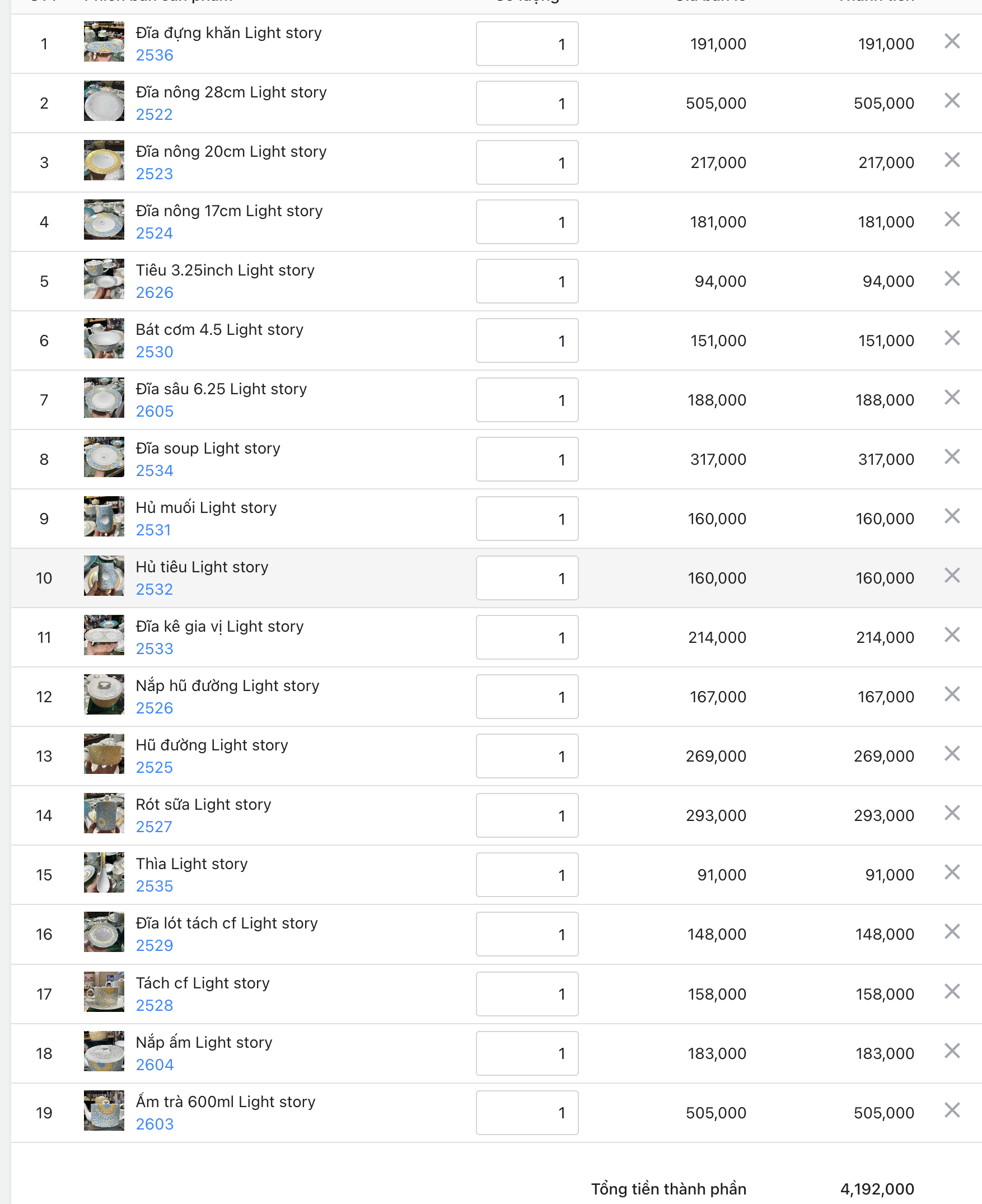982x1204 pixels.
Task: Focus quantity box for Hủ muối
Action: pyautogui.click(x=527, y=519)
